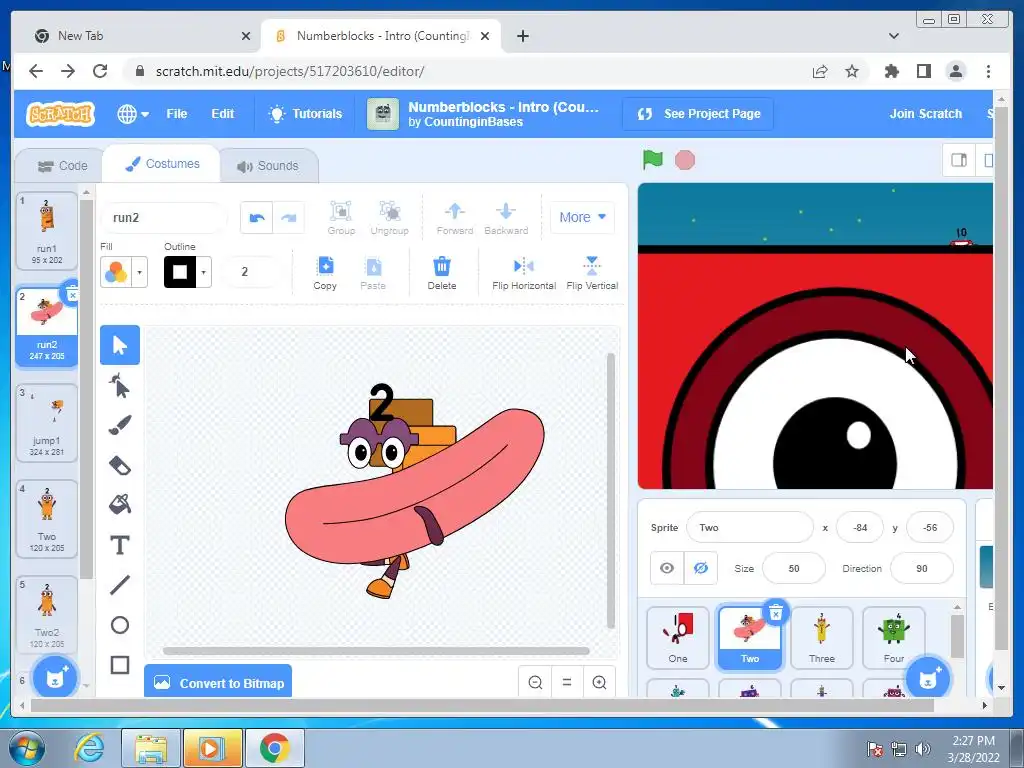
Task: Show the sprite with eye icon
Action: coord(667,568)
